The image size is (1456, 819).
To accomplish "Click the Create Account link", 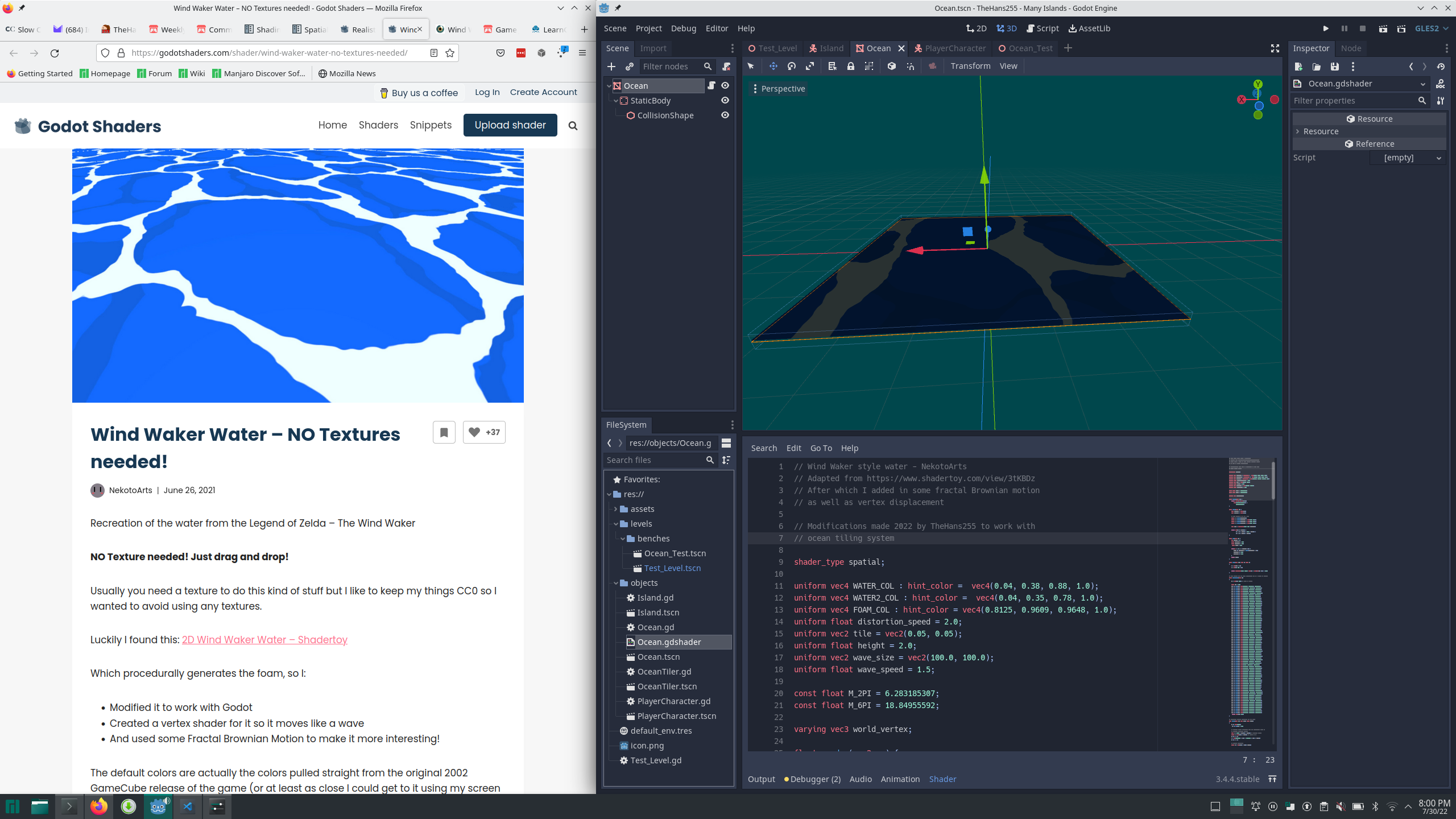I will (543, 92).
